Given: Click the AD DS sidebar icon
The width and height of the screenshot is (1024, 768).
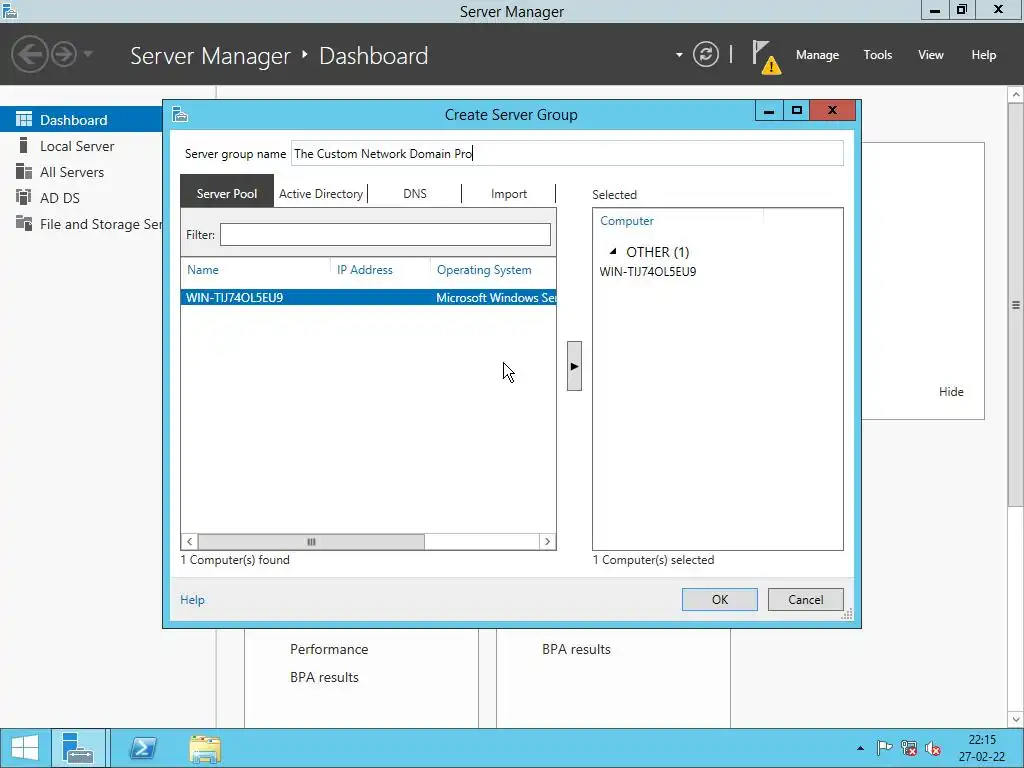Looking at the screenshot, I should (24, 197).
